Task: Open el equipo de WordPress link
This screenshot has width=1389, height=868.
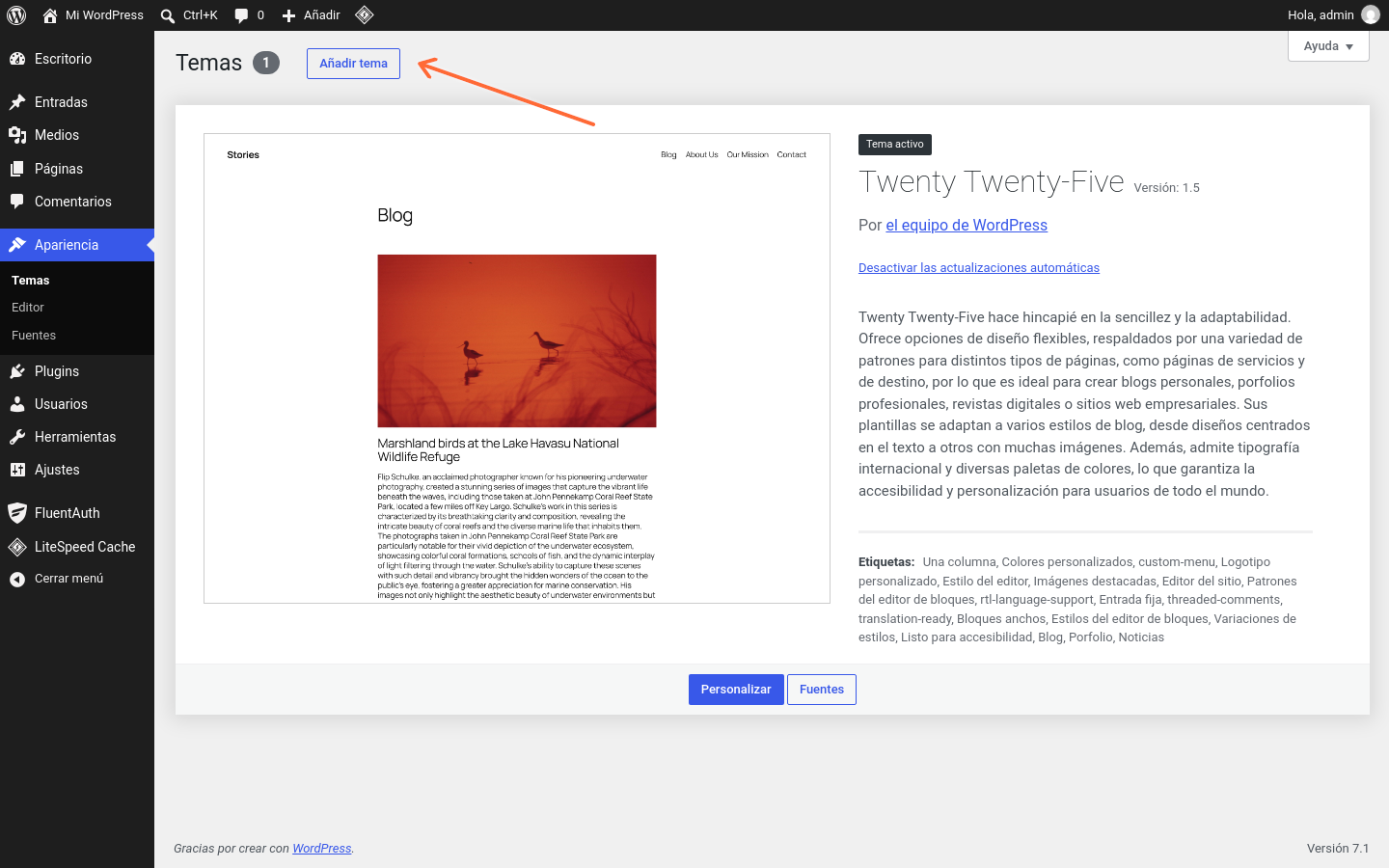Action: (967, 225)
